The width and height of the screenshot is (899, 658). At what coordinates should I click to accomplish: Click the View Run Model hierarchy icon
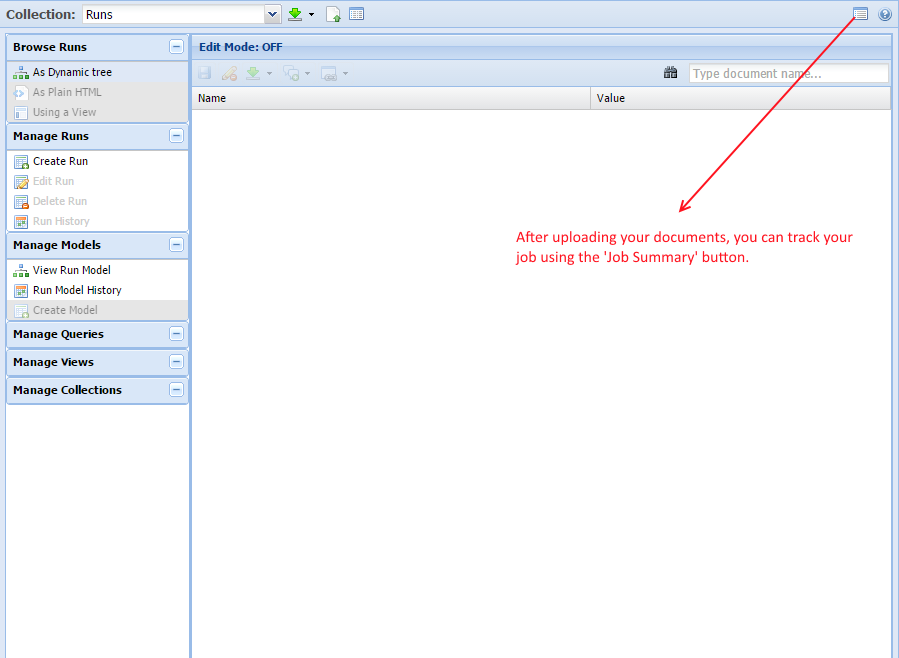(21, 271)
